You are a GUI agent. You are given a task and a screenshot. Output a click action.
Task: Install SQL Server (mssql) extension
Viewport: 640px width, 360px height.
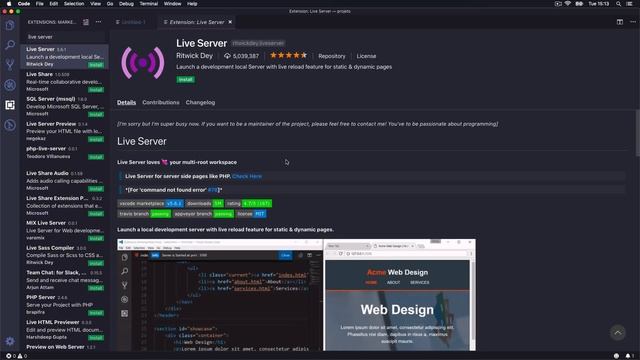[x=96, y=114]
